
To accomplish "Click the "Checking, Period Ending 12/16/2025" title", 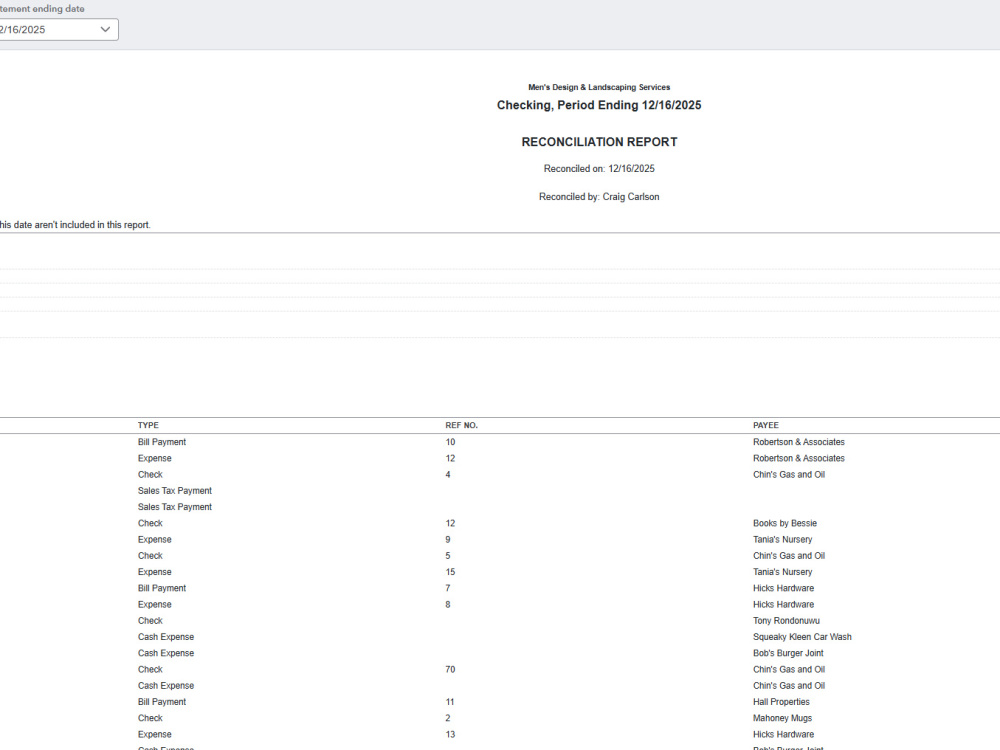I will tap(599, 105).
